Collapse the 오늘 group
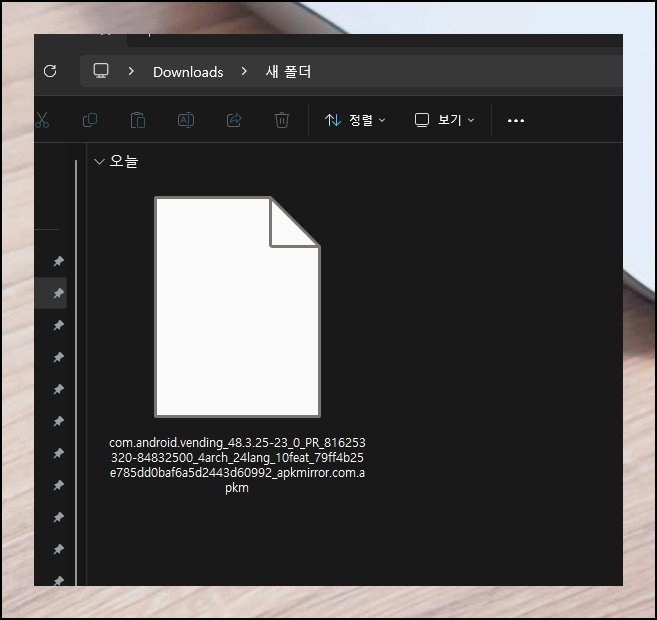This screenshot has width=657, height=620. coord(99,161)
